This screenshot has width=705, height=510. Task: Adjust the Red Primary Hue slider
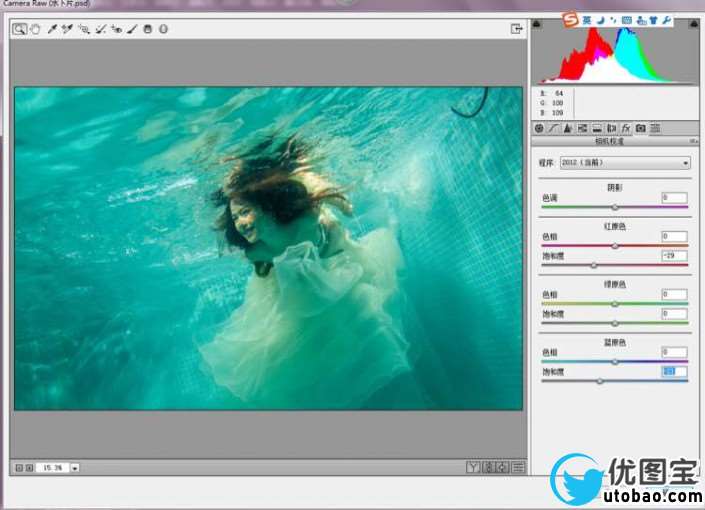[x=615, y=246]
